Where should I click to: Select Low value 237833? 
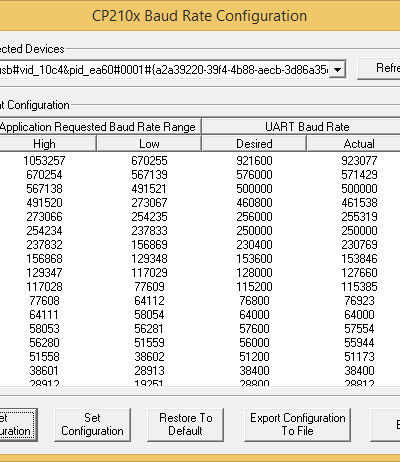pyautogui.click(x=149, y=231)
